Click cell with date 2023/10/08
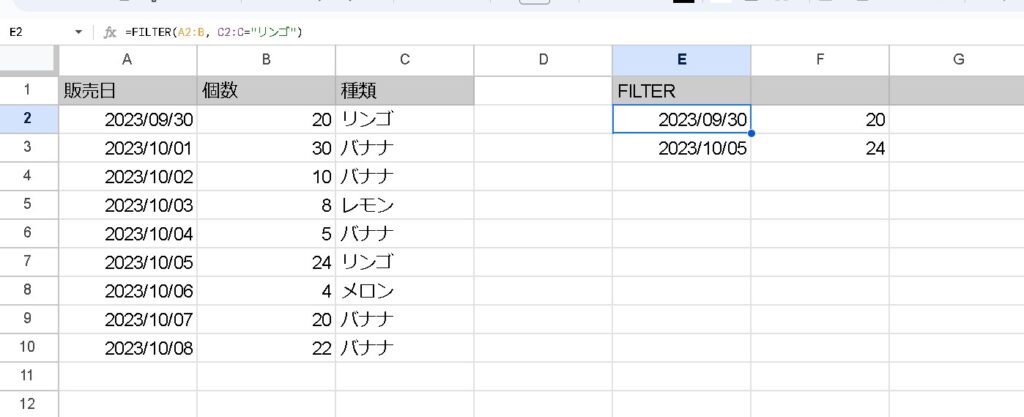The height and width of the screenshot is (417, 1024). (128, 348)
